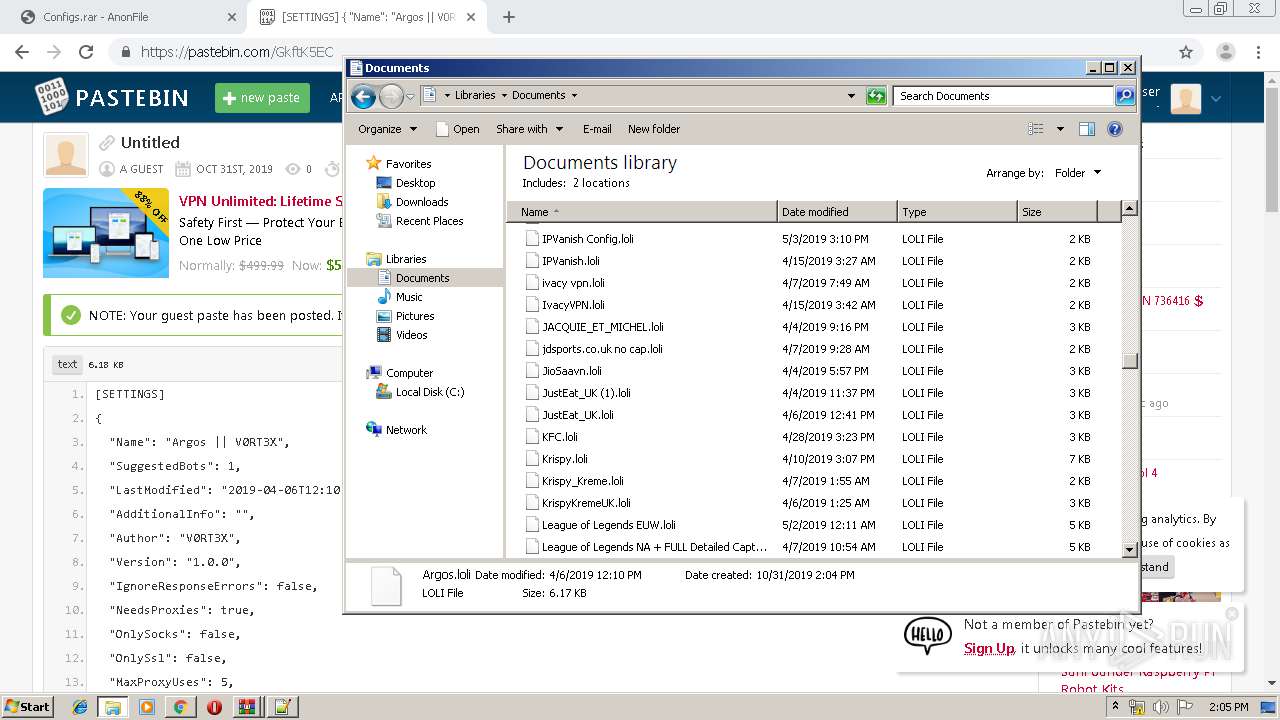Sort by the Type column header
Screen dimensions: 1280x720
coord(957,212)
